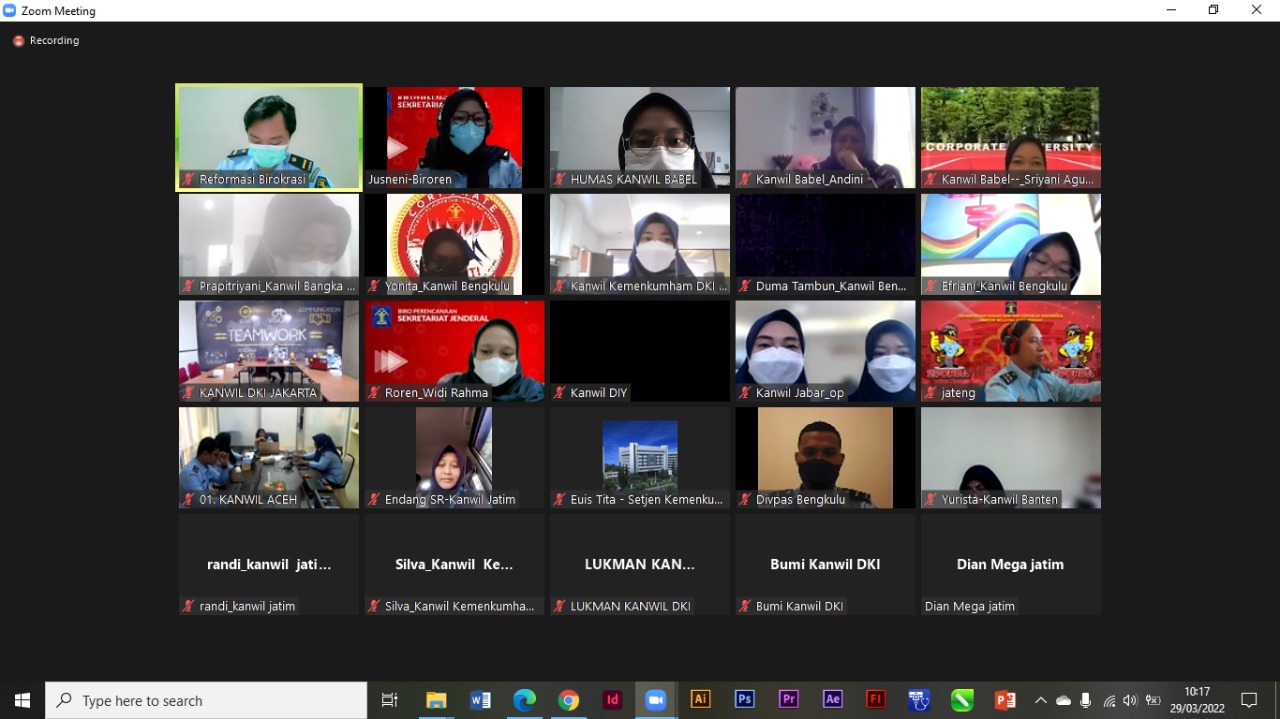This screenshot has height=719, width=1280.
Task: Open Adobe After Effects taskbar icon
Action: [832, 700]
